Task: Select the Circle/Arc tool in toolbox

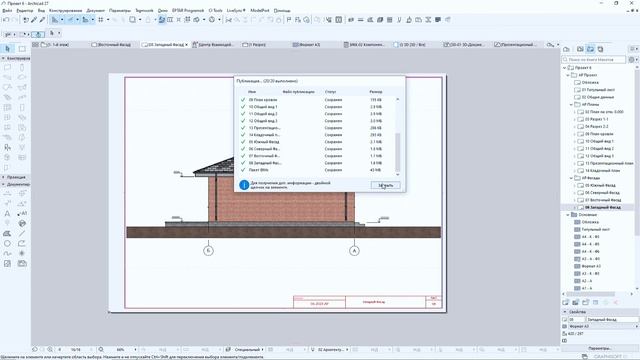Action: coord(7,243)
